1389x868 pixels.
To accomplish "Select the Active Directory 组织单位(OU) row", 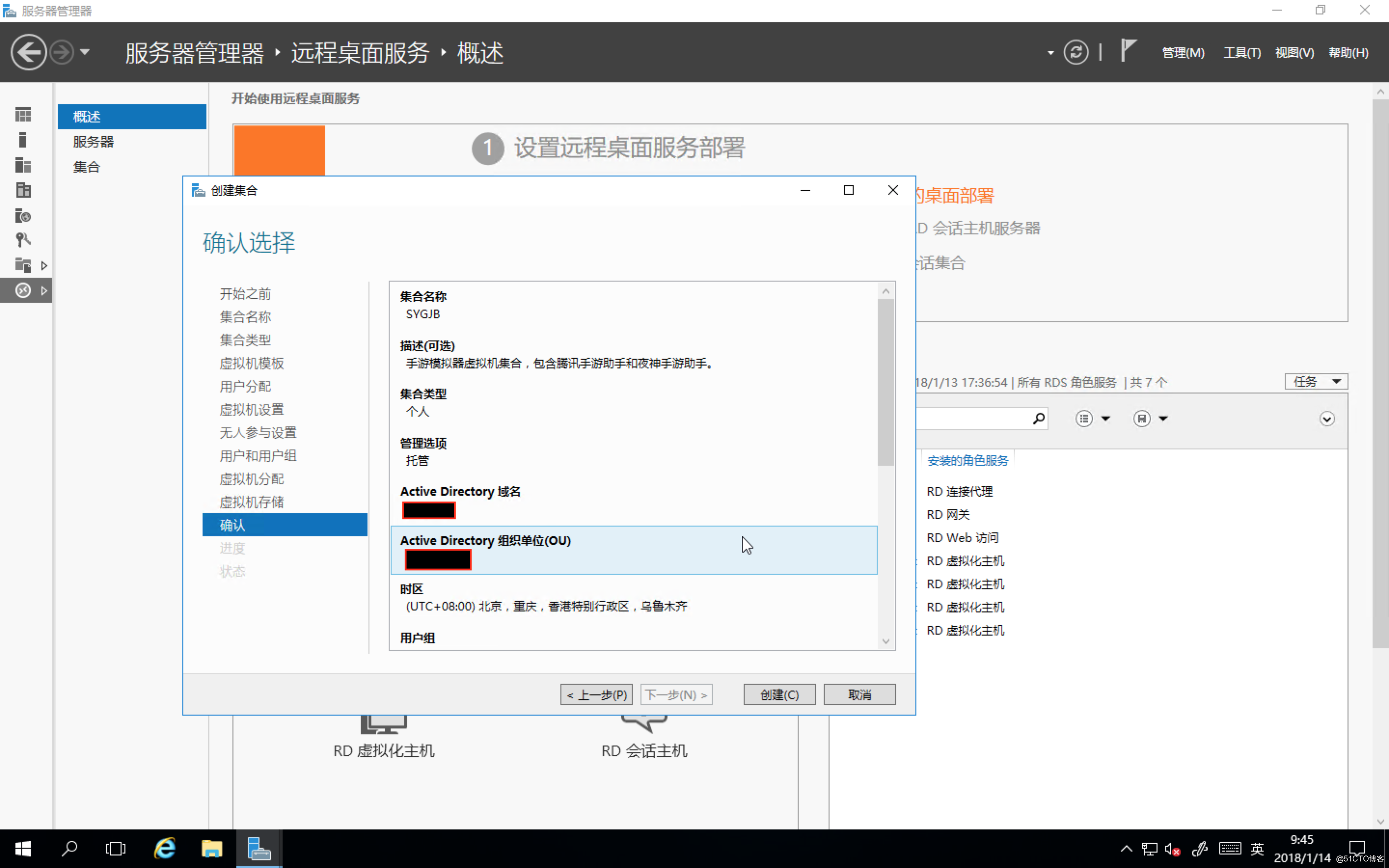I will 634,550.
